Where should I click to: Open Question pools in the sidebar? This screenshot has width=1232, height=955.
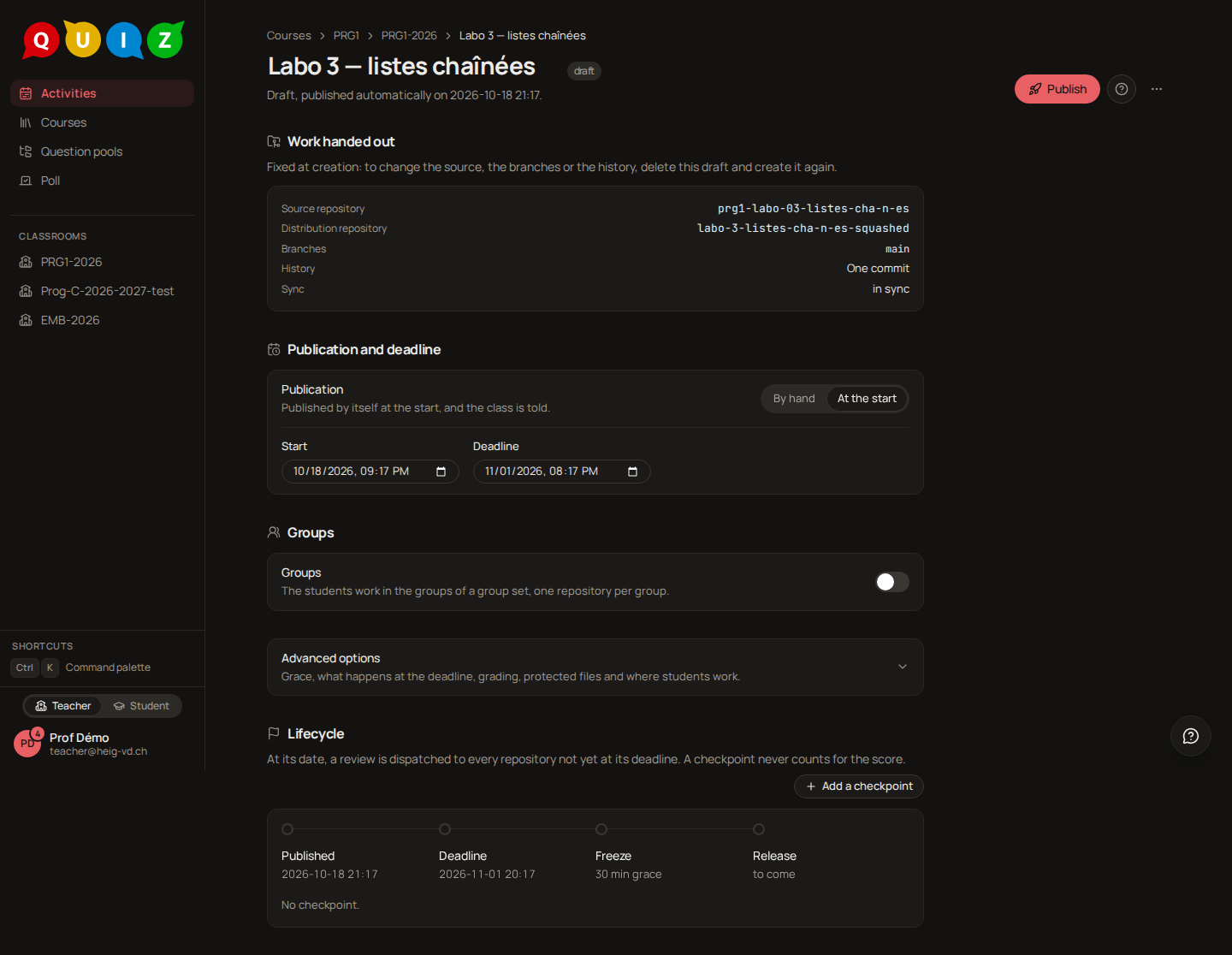pyautogui.click(x=103, y=151)
